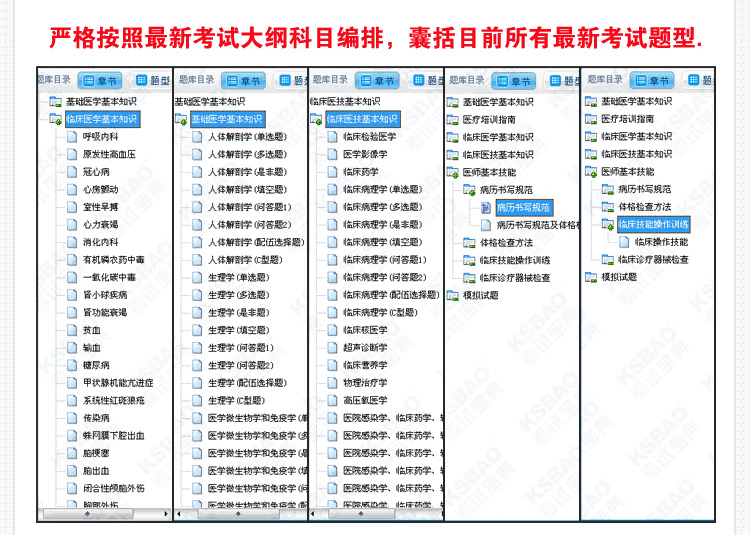Click the page icon next to 临床核医学

pyautogui.click(x=332, y=330)
